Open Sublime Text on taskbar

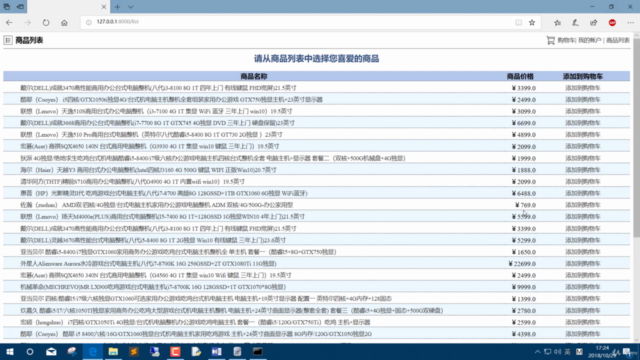(x=133, y=351)
